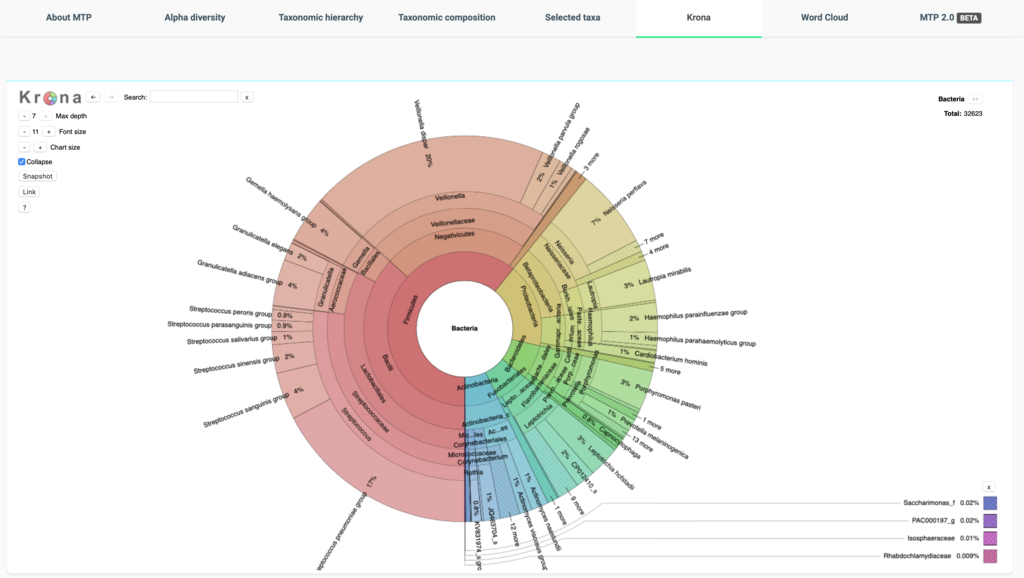Decrease Max depth with minus button
This screenshot has width=1024, height=578.
pyautogui.click(x=24, y=116)
